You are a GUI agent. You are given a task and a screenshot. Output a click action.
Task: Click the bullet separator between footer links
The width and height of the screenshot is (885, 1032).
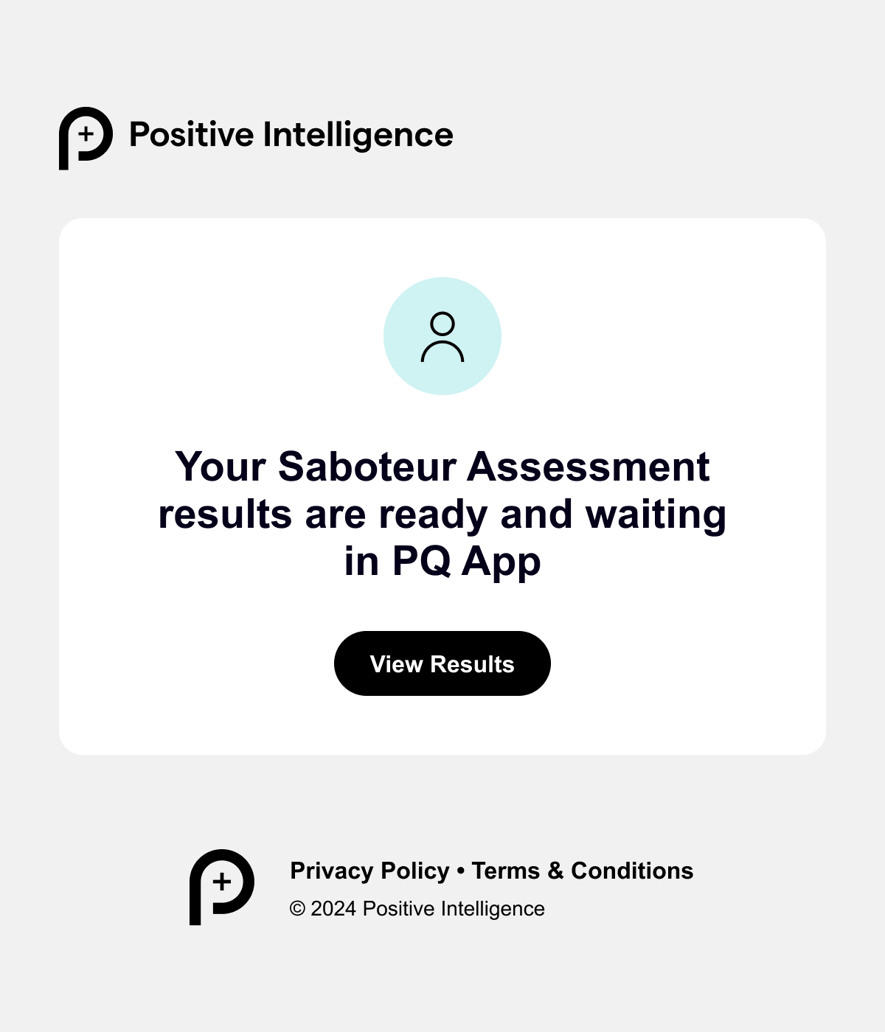[x=460, y=871]
